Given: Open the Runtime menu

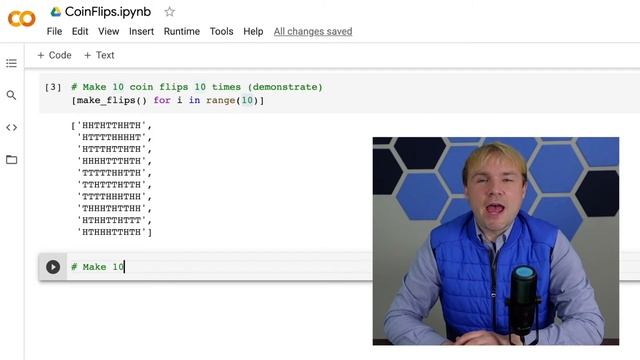Looking at the screenshot, I should [x=182, y=31].
